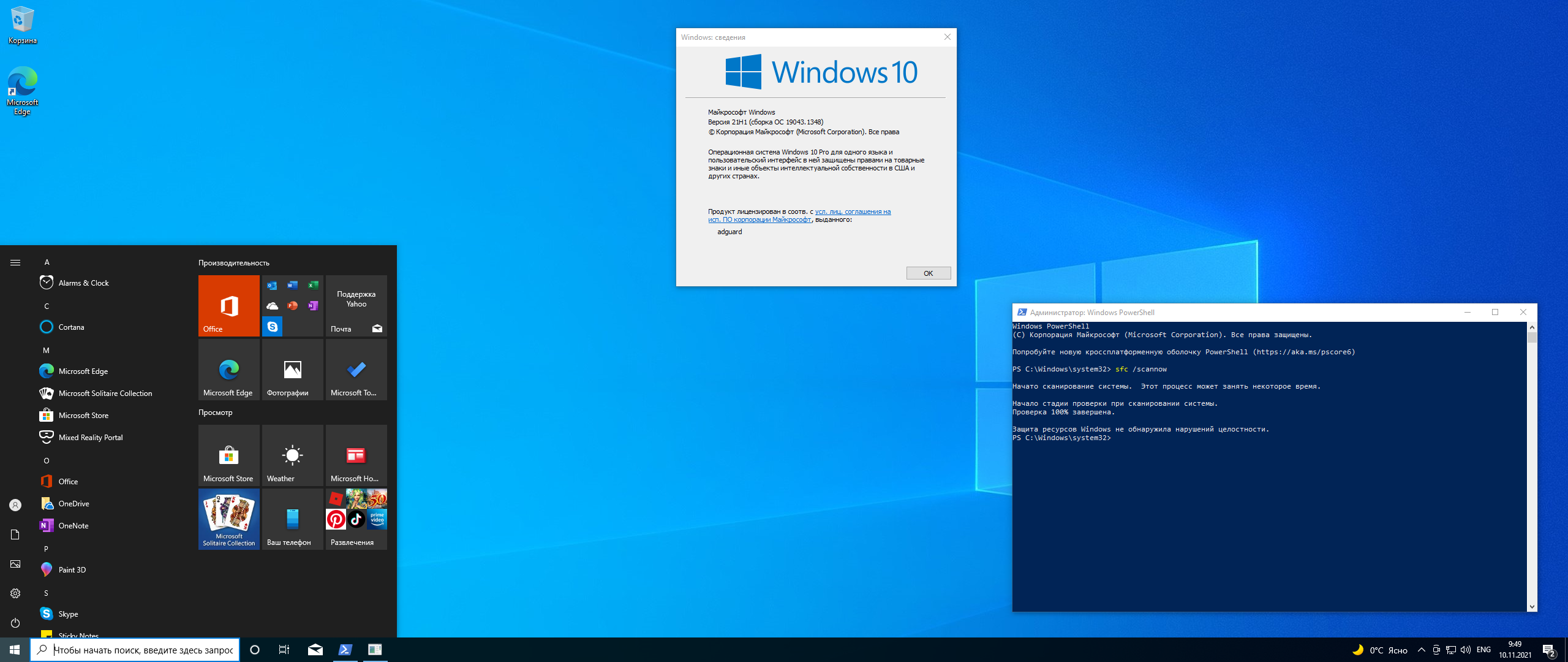Viewport: 1568px width, 662px height.
Task: Open Pictures from Start sidebar
Action: pos(15,564)
